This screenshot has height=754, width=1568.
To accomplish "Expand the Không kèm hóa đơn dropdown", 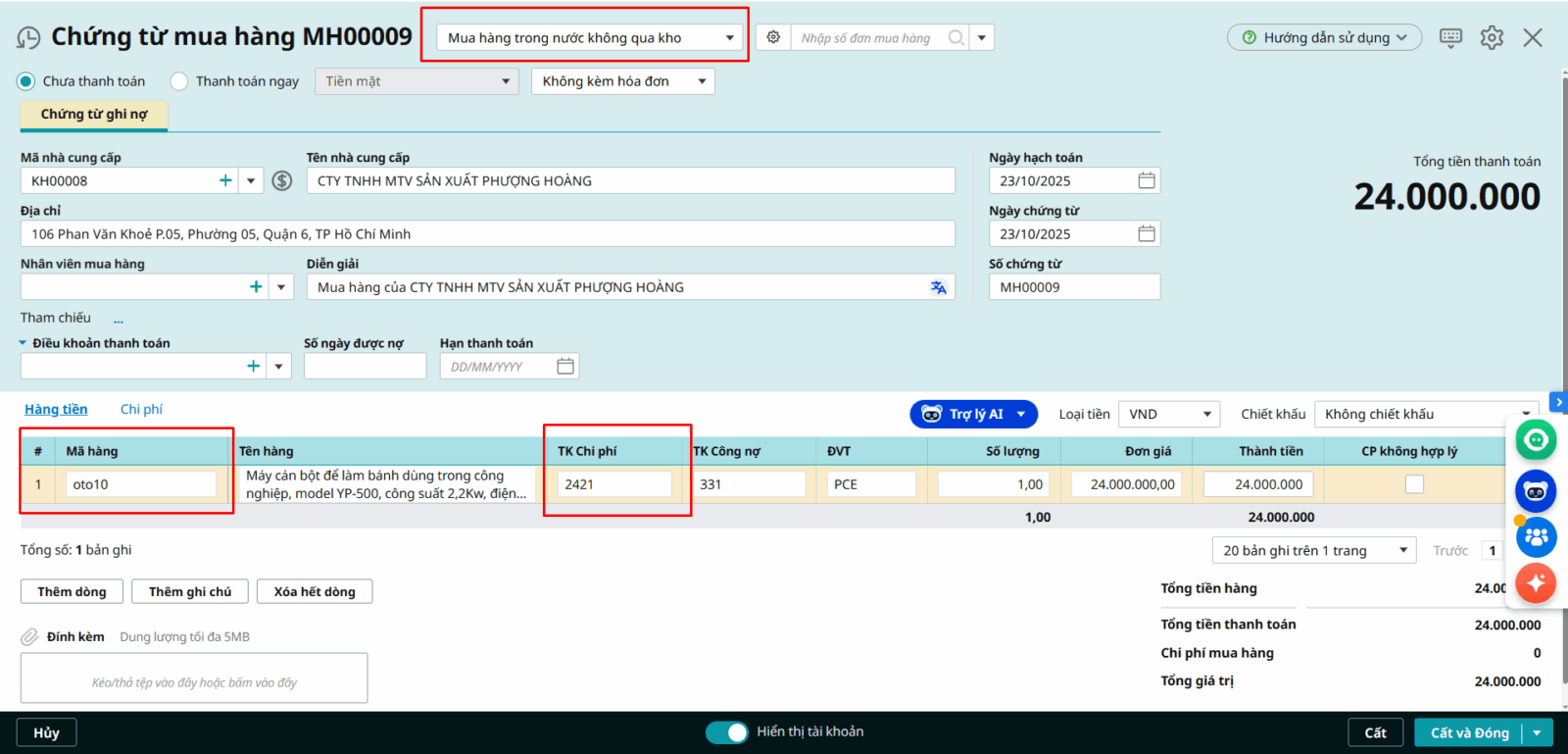I will [623, 81].
